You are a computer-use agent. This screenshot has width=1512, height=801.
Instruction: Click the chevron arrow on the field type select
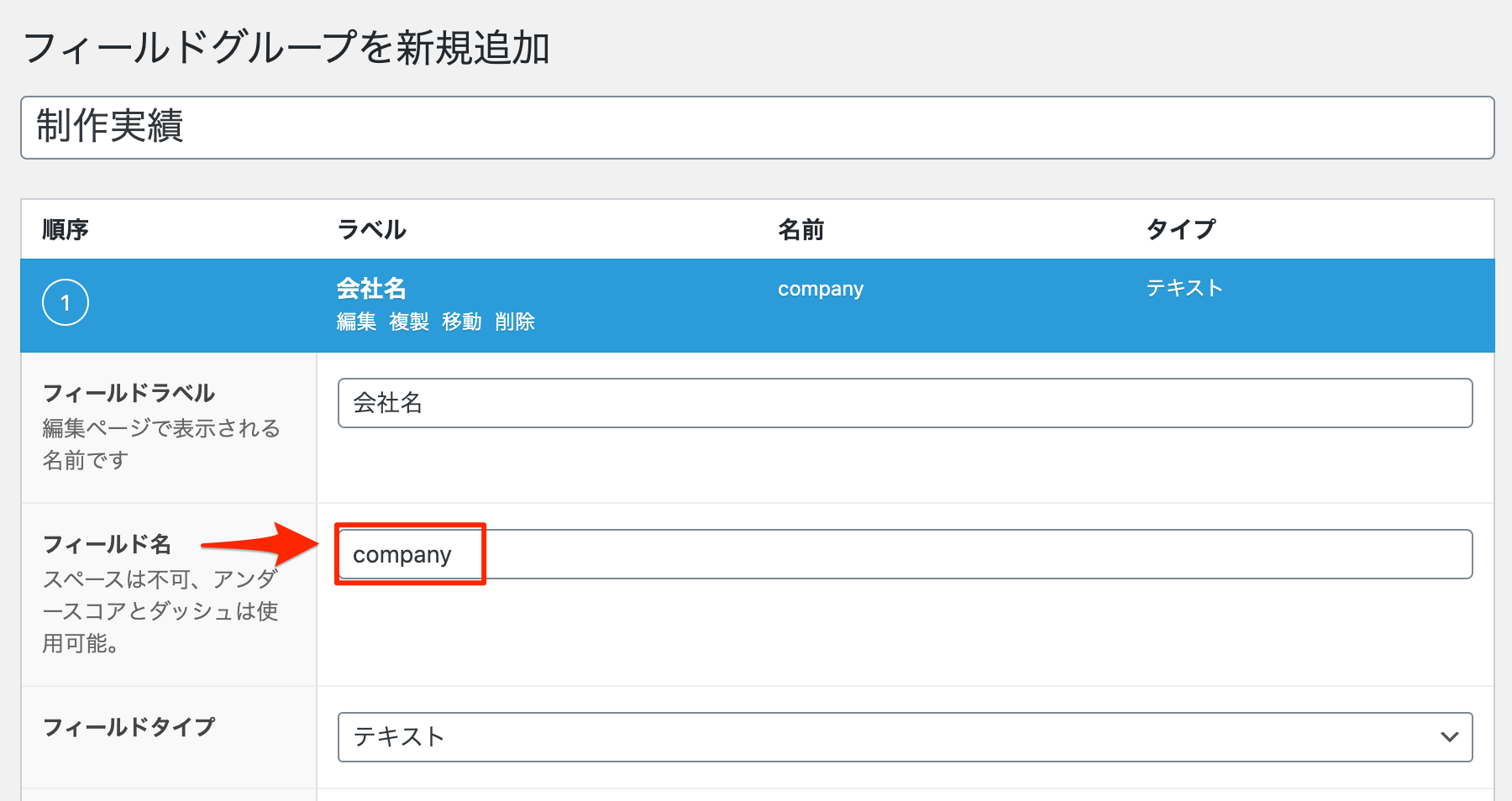[x=1449, y=737]
